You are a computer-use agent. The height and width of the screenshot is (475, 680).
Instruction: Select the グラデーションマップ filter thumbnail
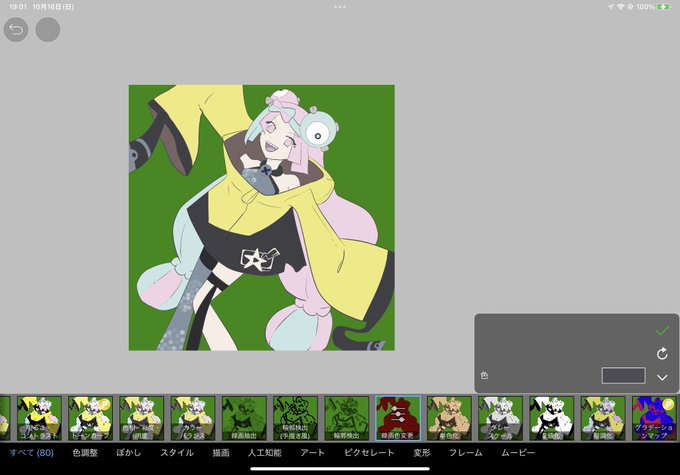click(x=654, y=418)
